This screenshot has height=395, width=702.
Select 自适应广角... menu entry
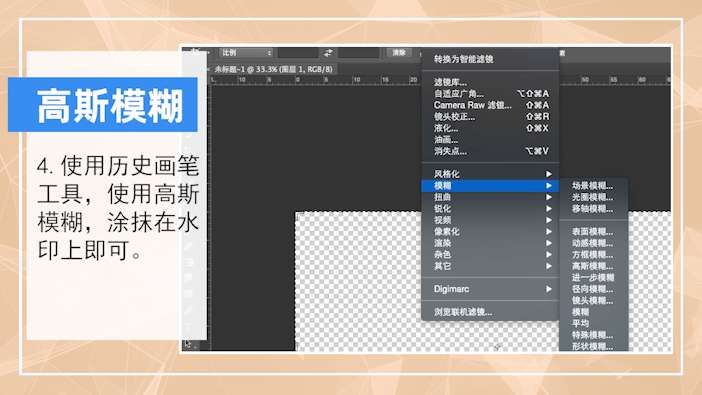(490, 94)
